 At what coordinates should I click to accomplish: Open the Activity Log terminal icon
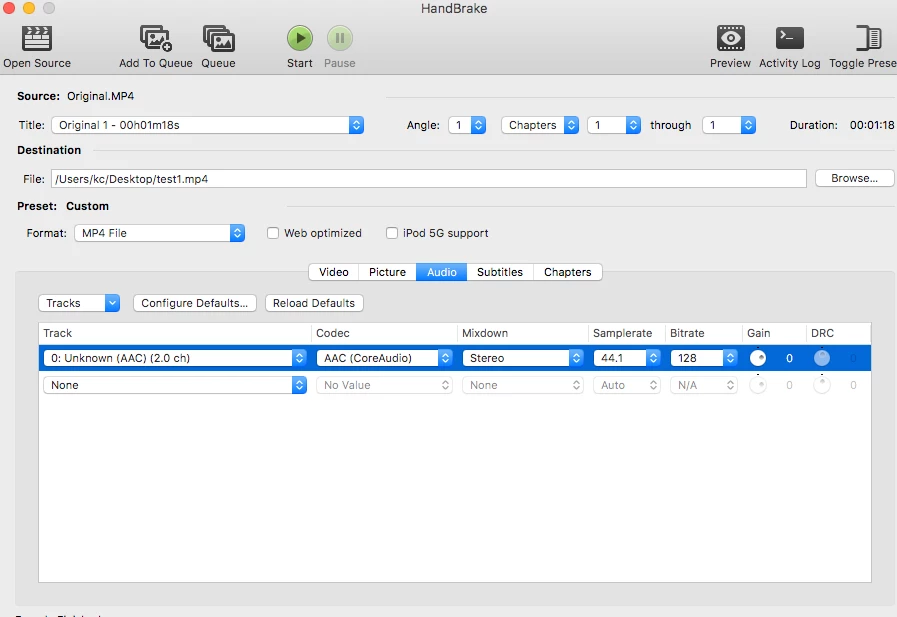pos(789,38)
